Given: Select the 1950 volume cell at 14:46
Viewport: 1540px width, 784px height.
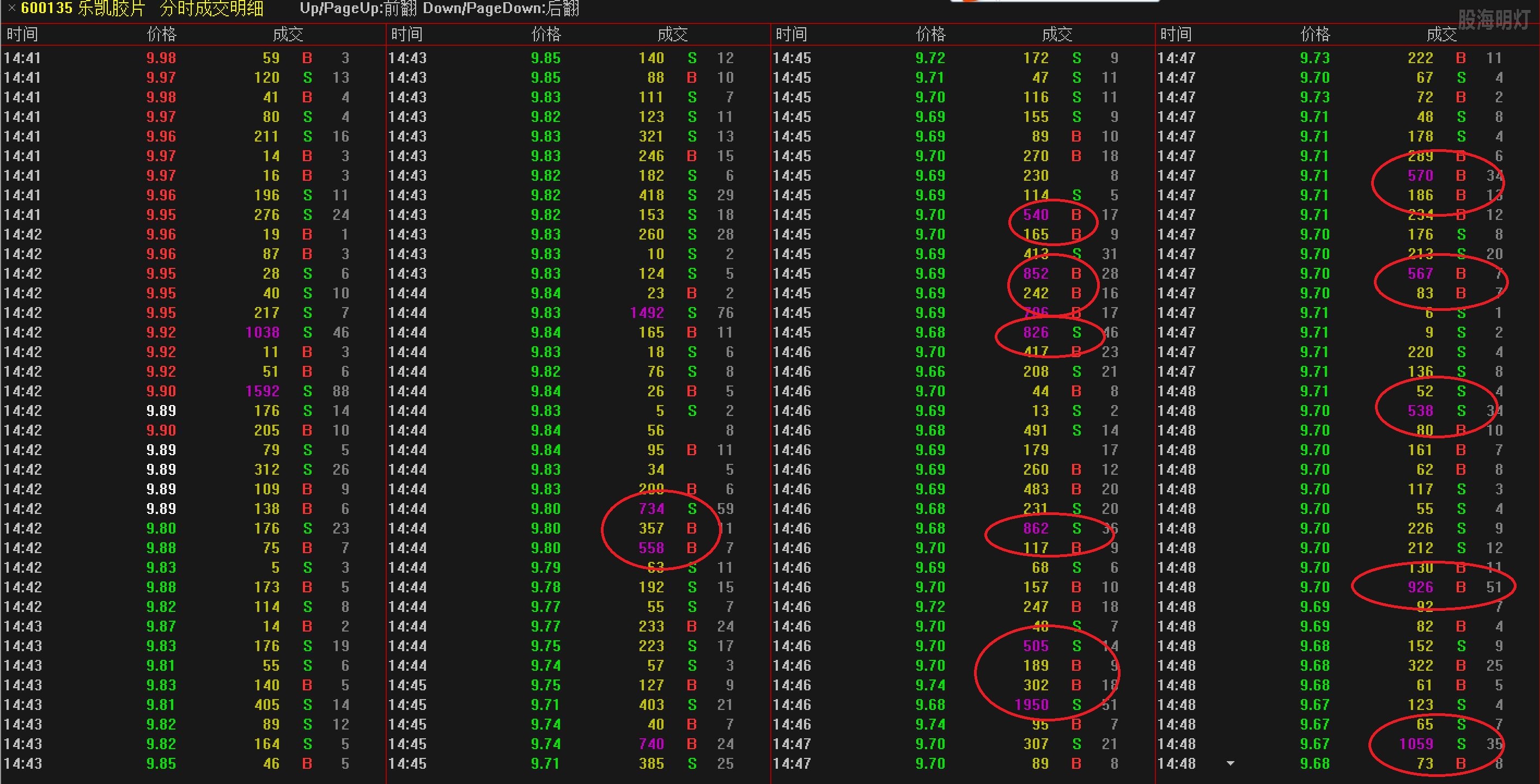Looking at the screenshot, I should click(1031, 705).
